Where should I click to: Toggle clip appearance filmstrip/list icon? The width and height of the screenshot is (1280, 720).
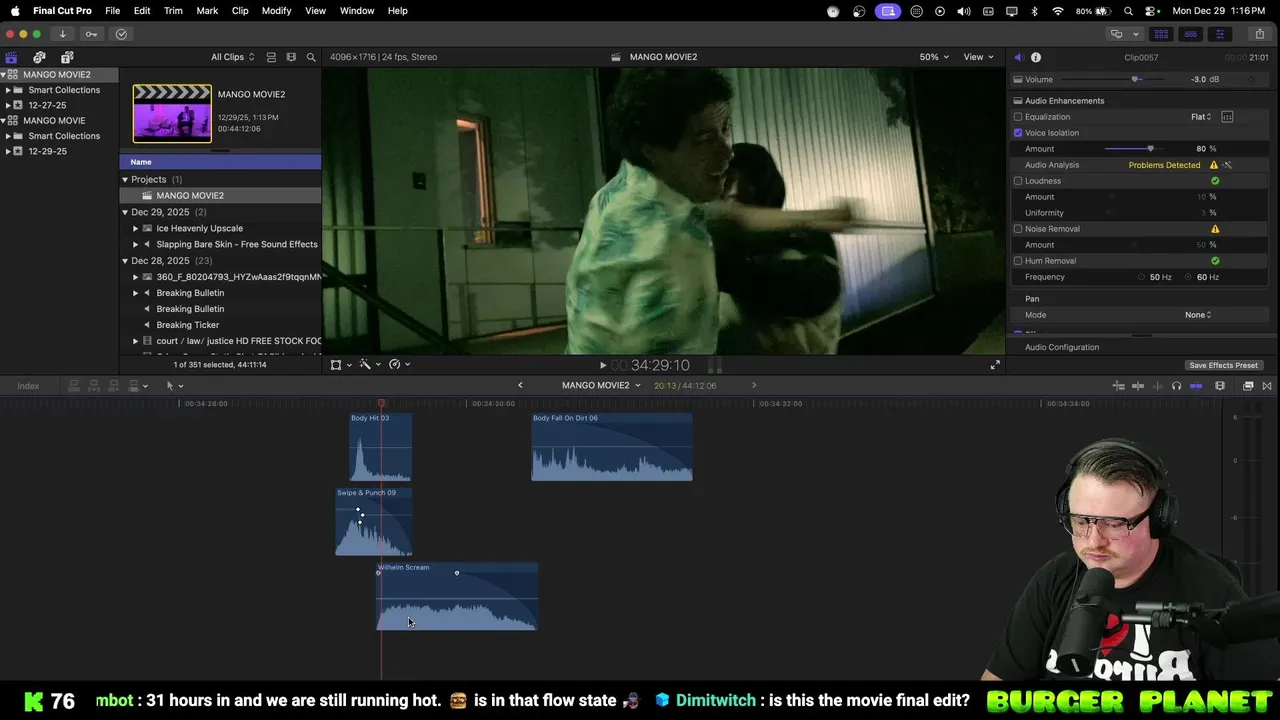click(x=271, y=57)
